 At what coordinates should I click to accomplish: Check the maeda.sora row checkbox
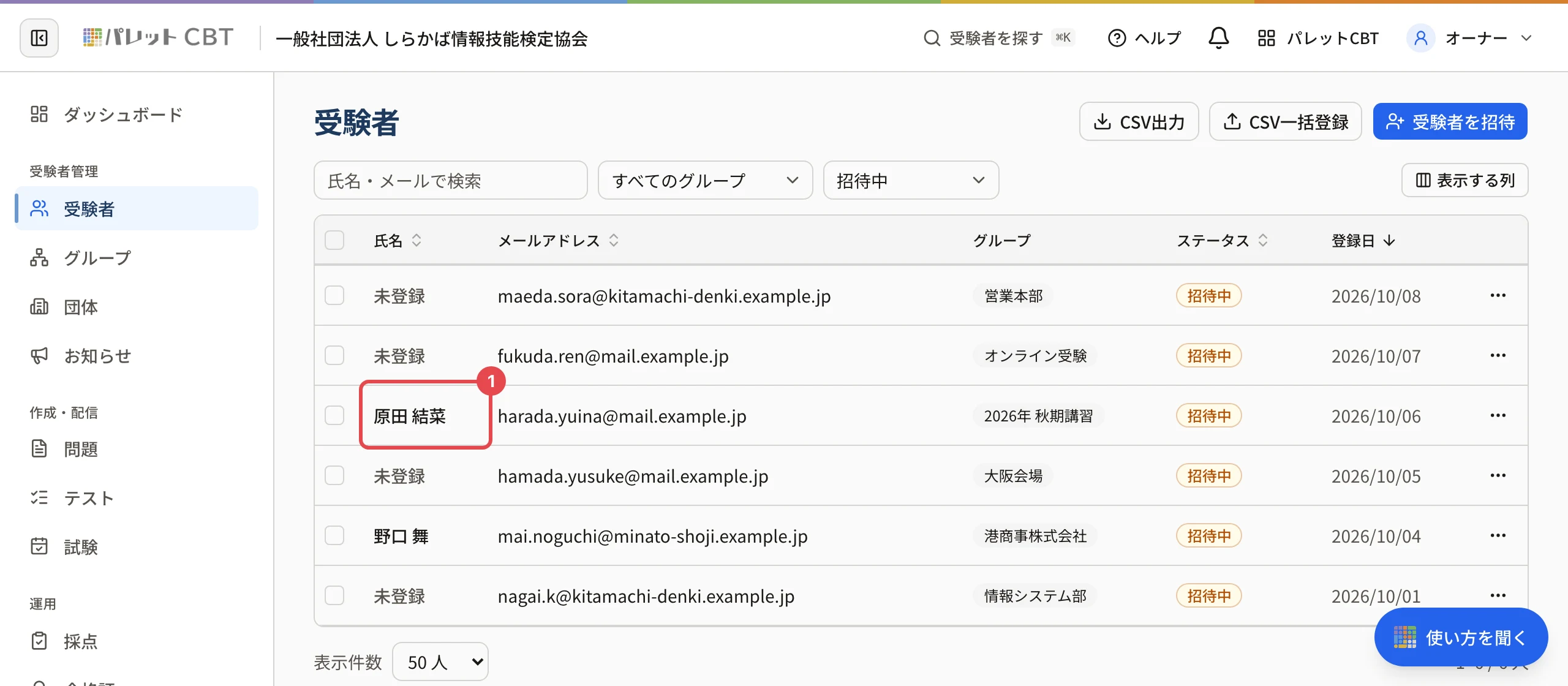[x=334, y=295]
